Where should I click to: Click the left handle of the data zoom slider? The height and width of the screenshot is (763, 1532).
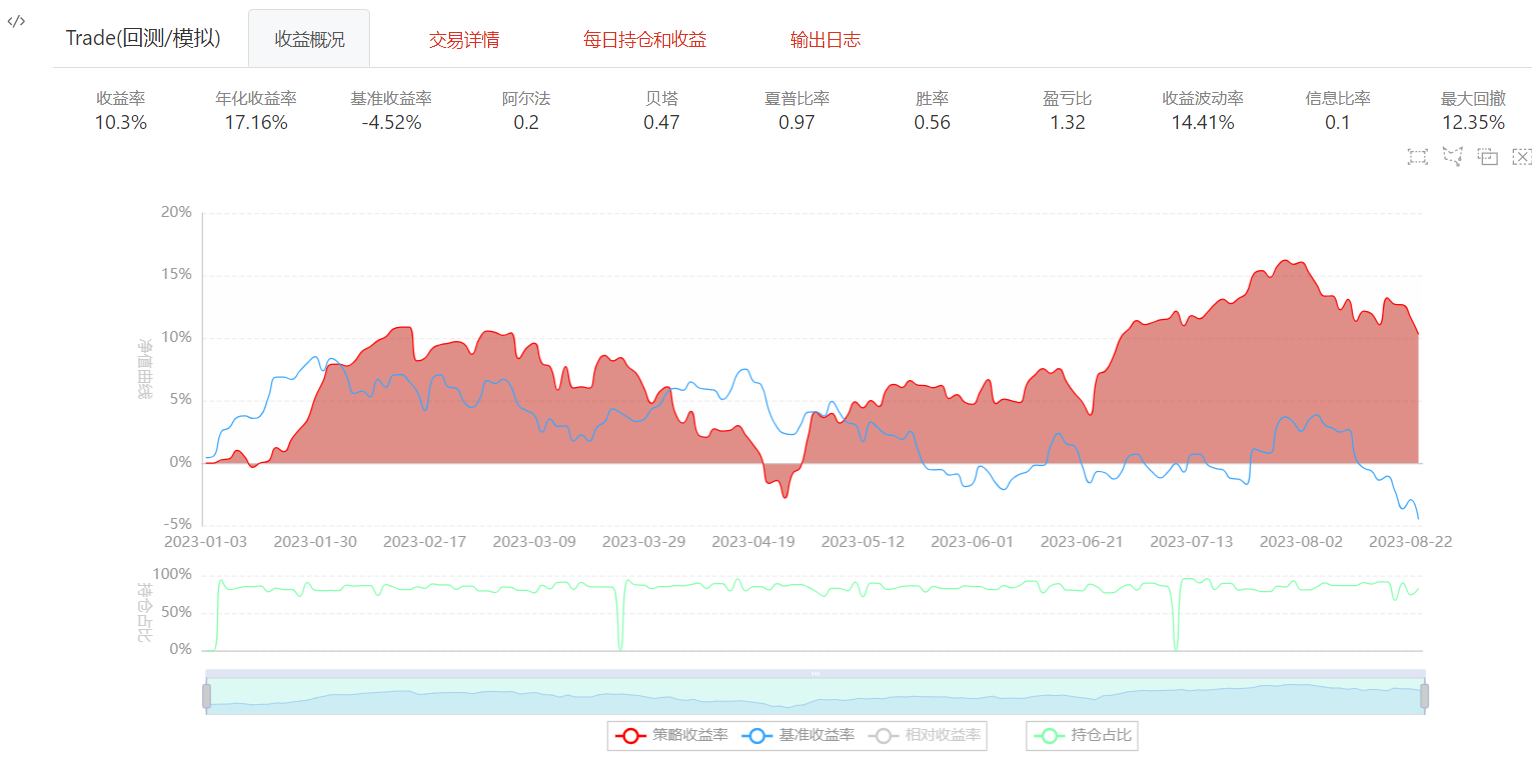(207, 696)
